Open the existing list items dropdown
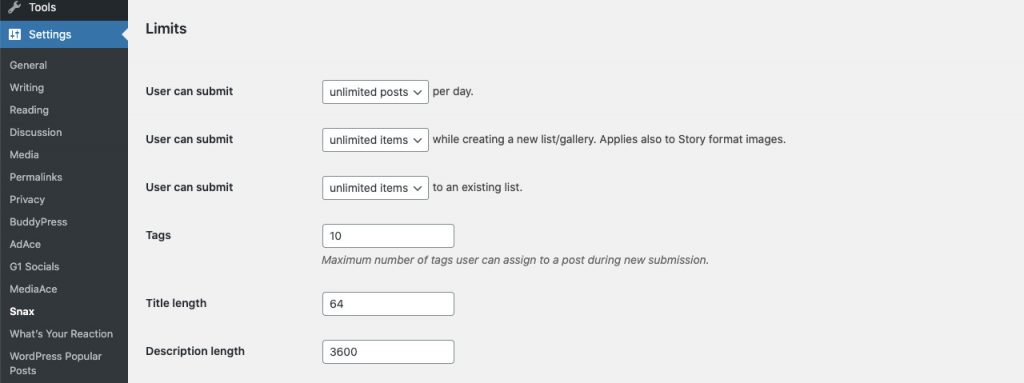 click(x=376, y=188)
